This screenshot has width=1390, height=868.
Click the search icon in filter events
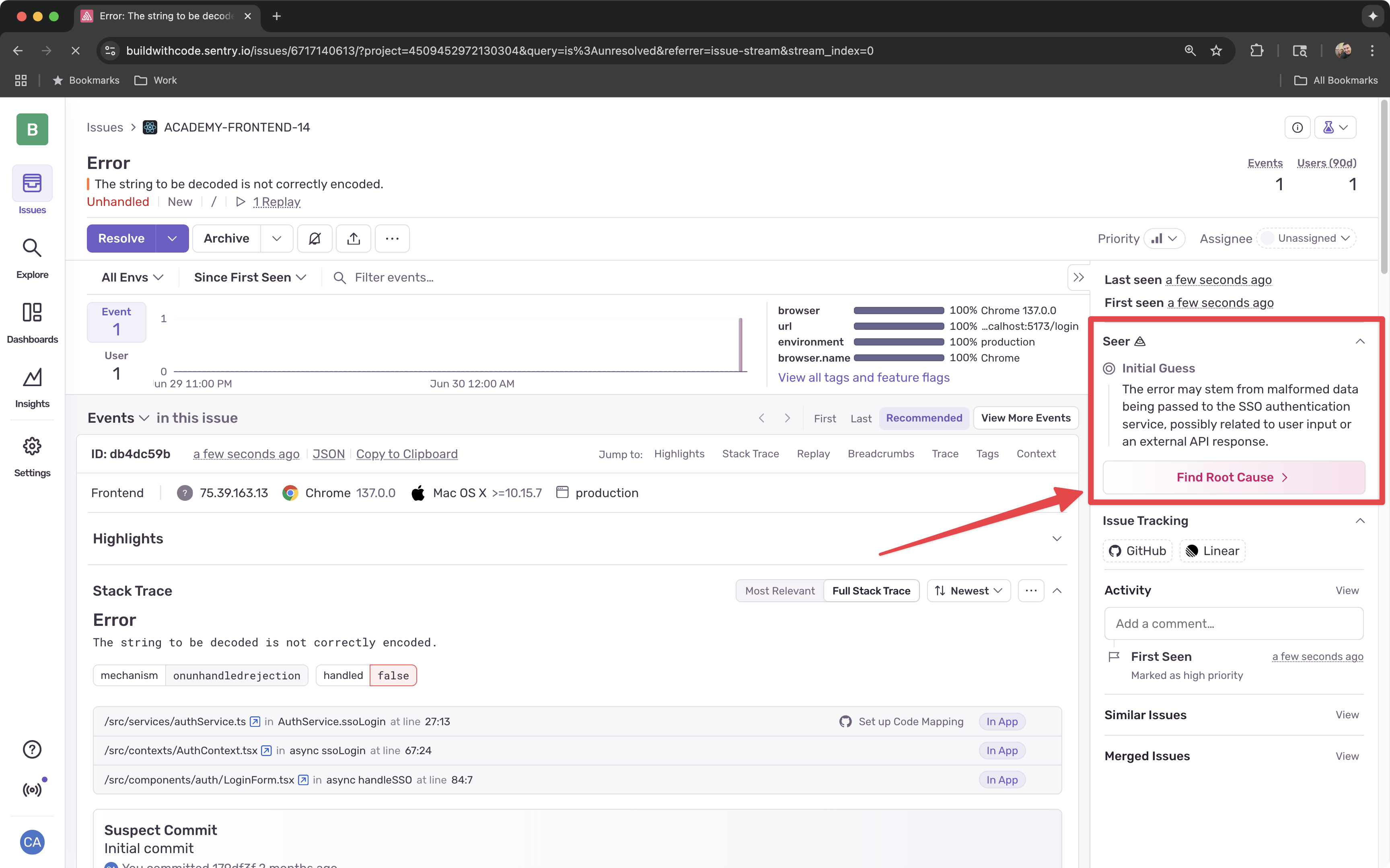click(x=340, y=278)
